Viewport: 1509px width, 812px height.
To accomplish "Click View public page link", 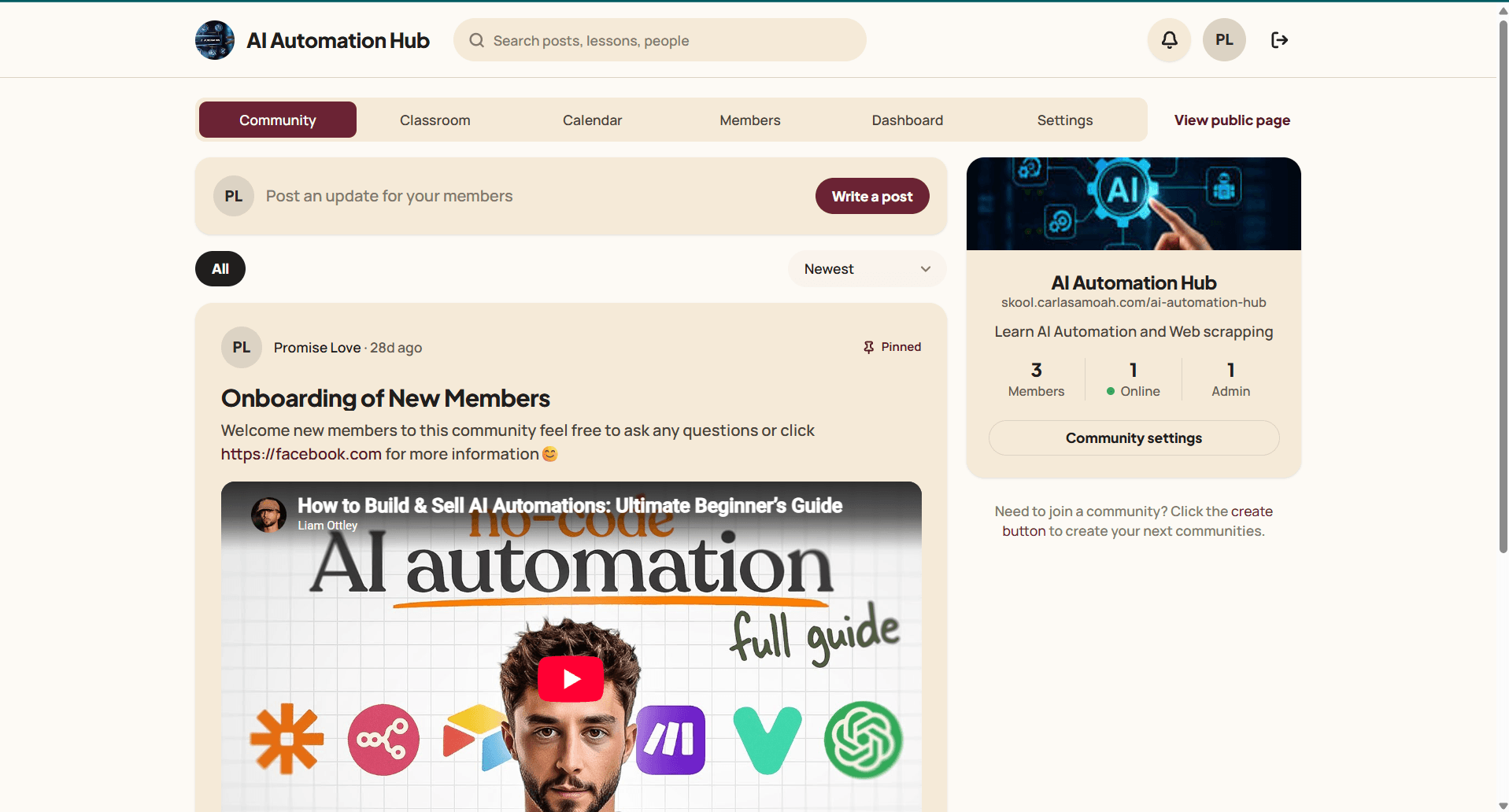I will [x=1232, y=120].
